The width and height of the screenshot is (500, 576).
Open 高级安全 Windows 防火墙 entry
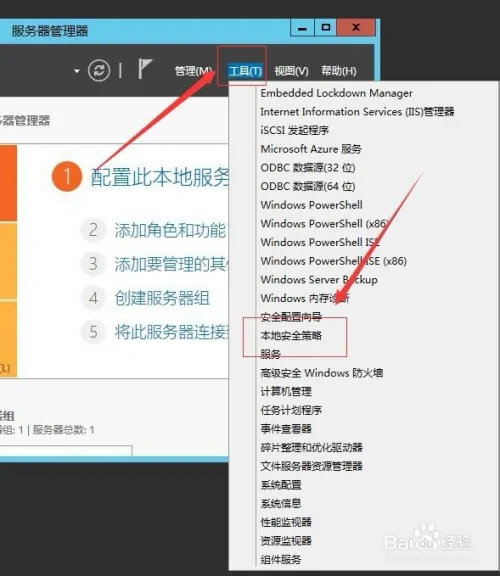(x=321, y=373)
